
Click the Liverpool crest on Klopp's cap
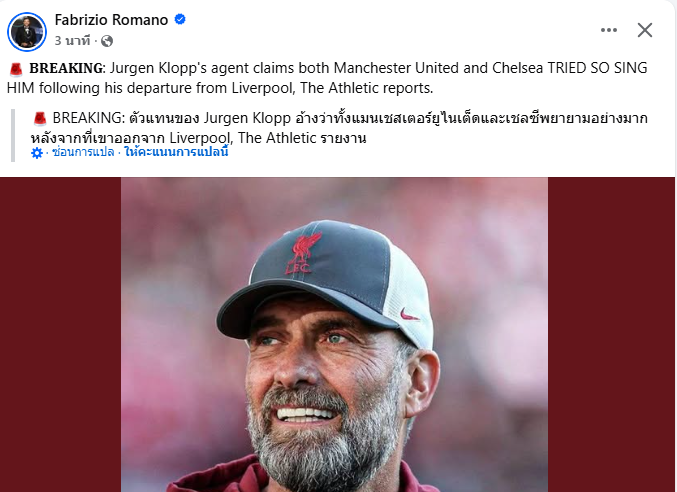tap(300, 254)
